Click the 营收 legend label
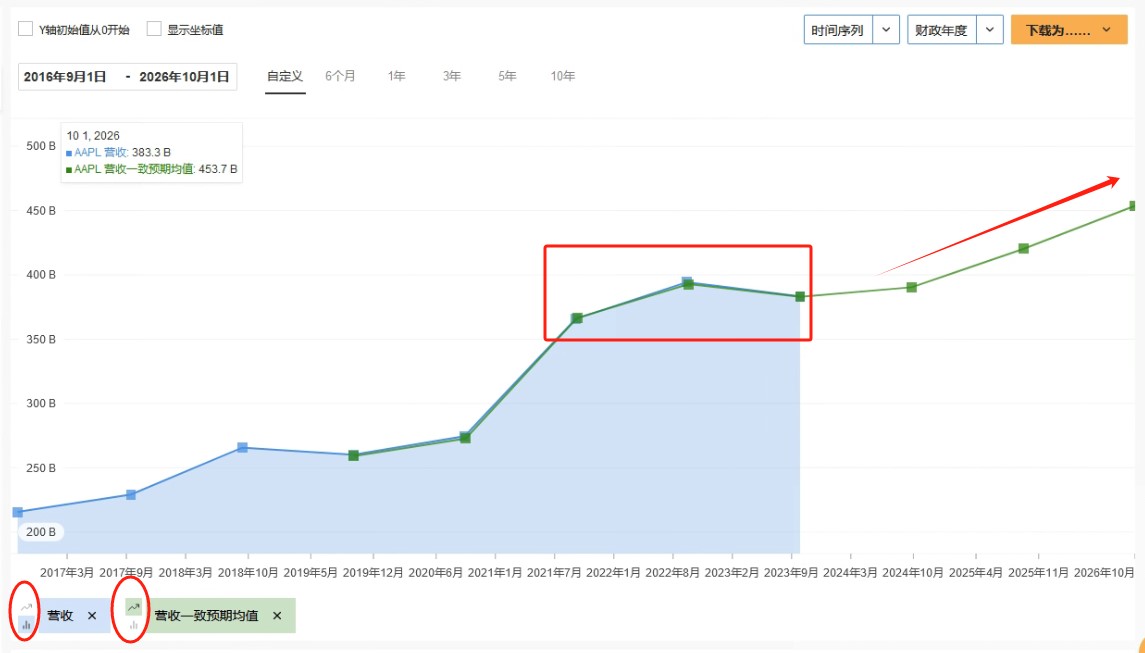 point(60,616)
